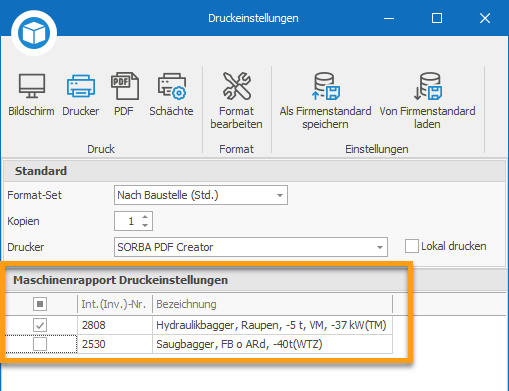Image resolution: width=509 pixels, height=391 pixels.
Task: Maximize the Druckeinstellungen window
Action: [437, 18]
